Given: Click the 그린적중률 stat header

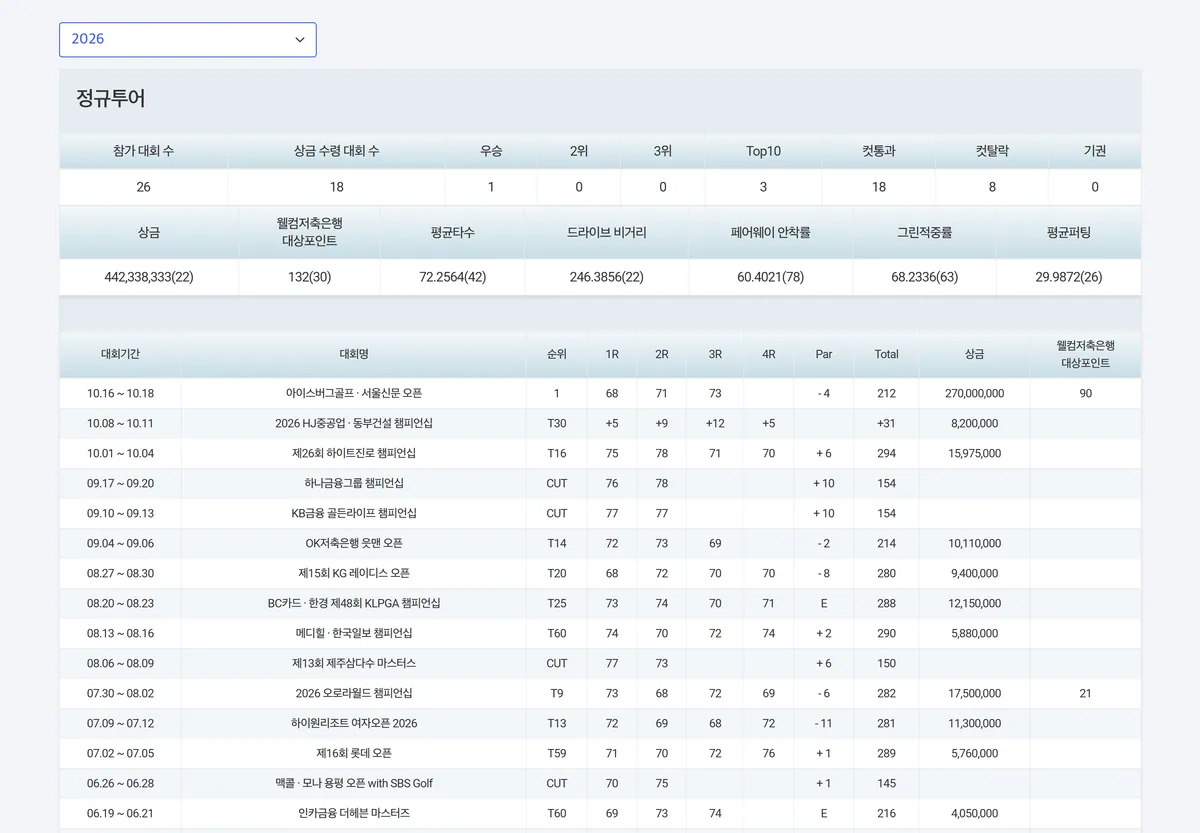Looking at the screenshot, I should (x=925, y=232).
